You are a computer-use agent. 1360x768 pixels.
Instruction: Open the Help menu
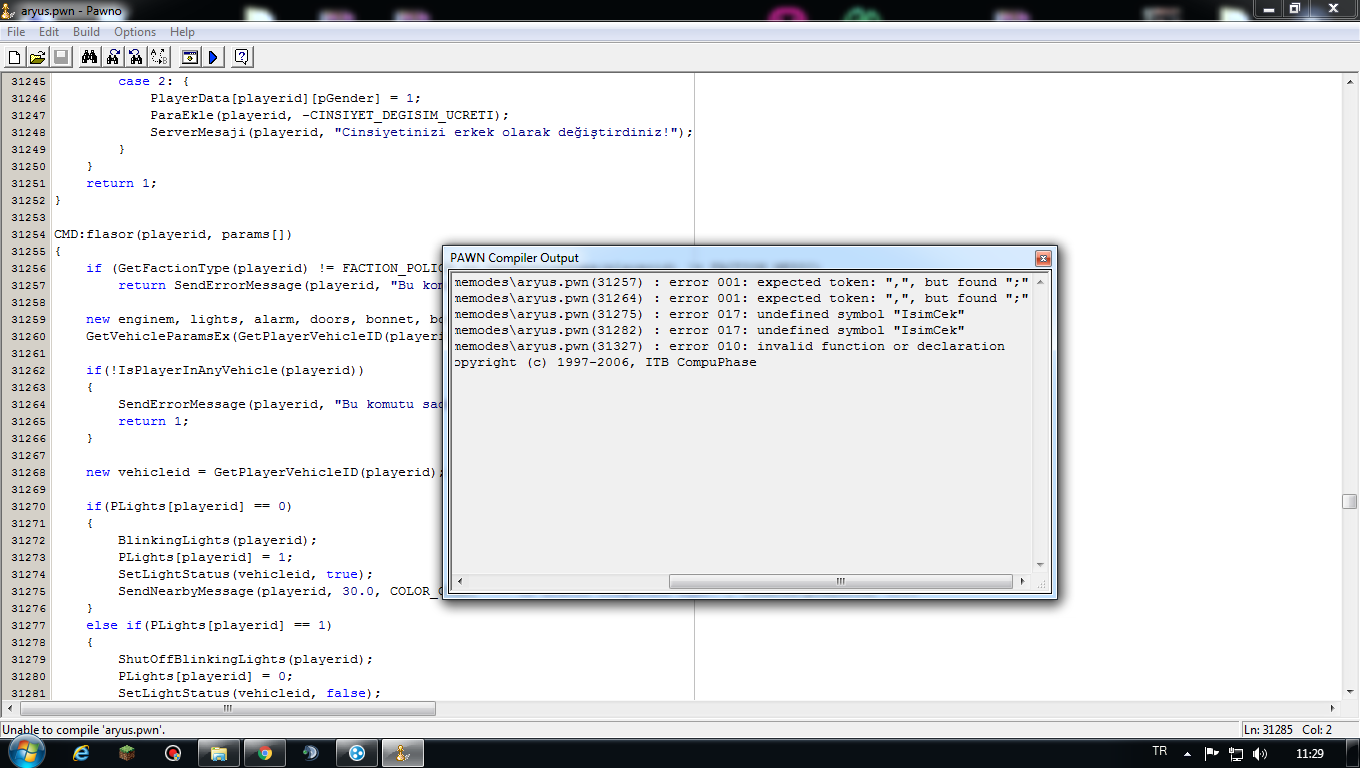[182, 32]
